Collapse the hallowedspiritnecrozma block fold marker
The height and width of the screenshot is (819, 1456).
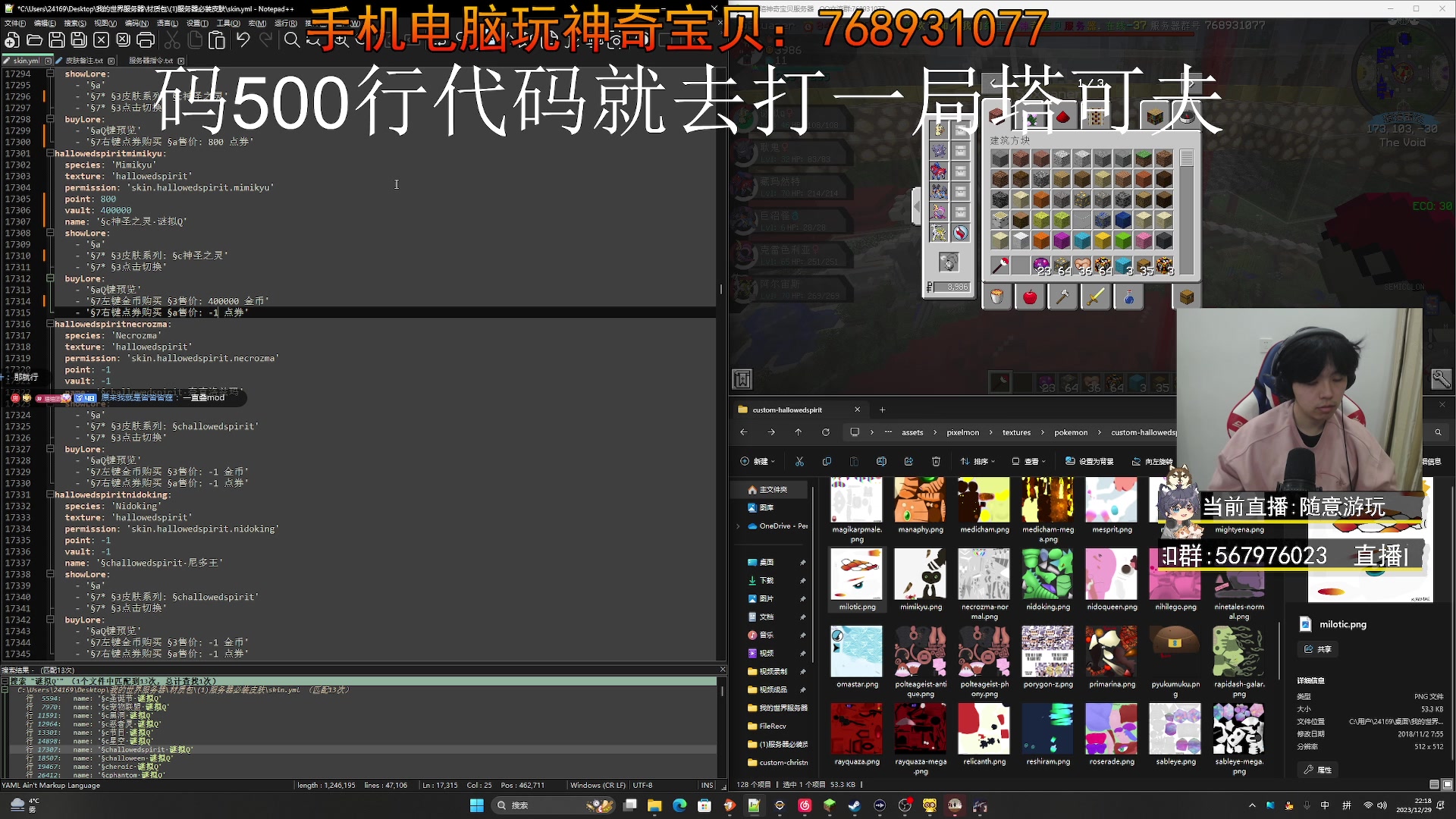(50, 324)
